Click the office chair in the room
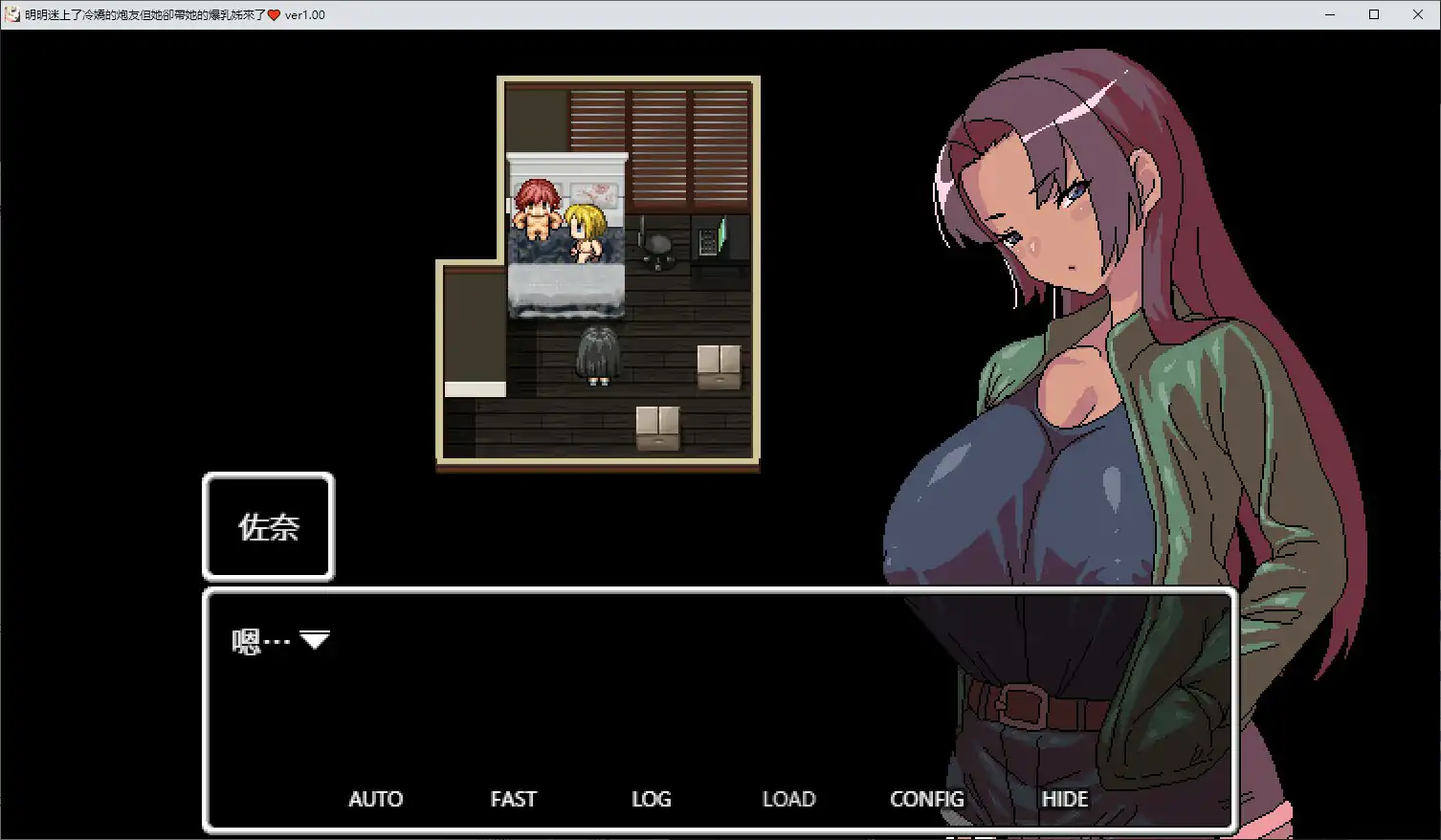The width and height of the screenshot is (1441, 840). click(657, 246)
